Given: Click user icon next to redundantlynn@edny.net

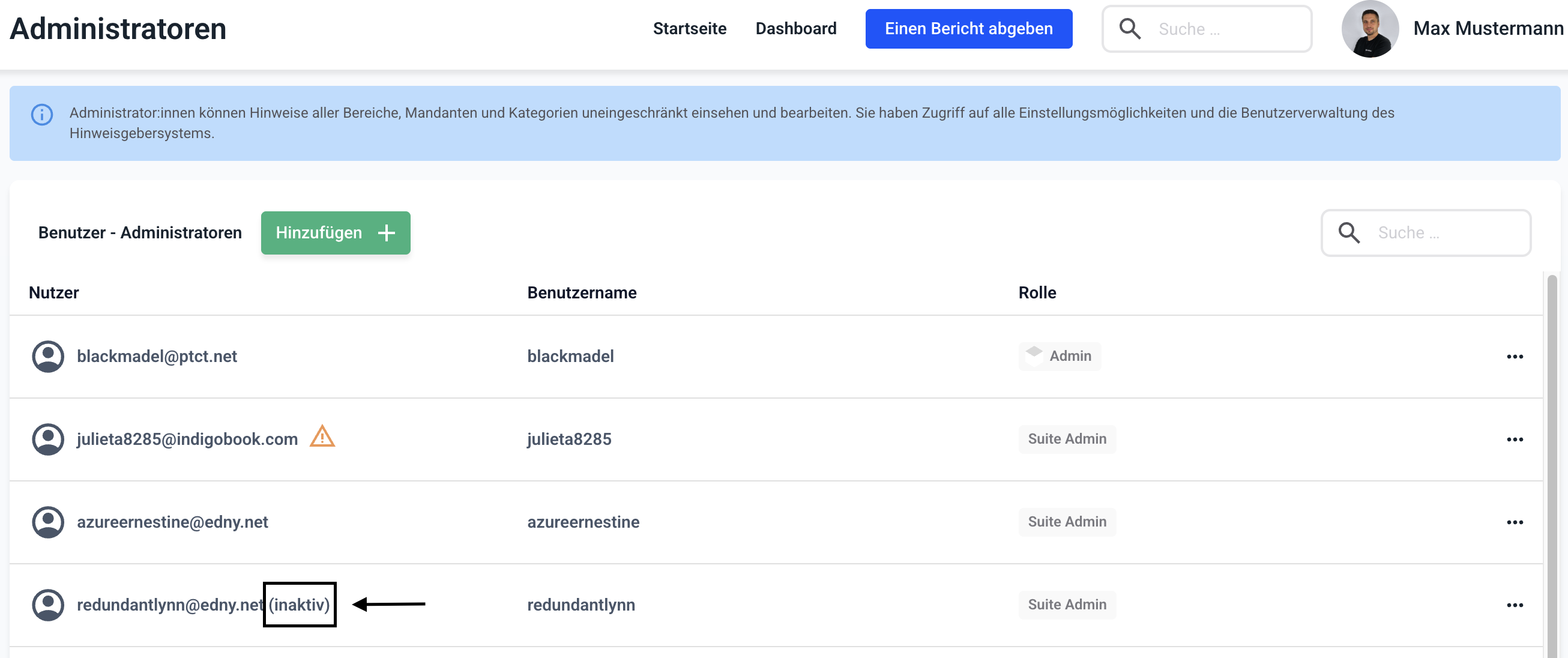Looking at the screenshot, I should coord(48,605).
